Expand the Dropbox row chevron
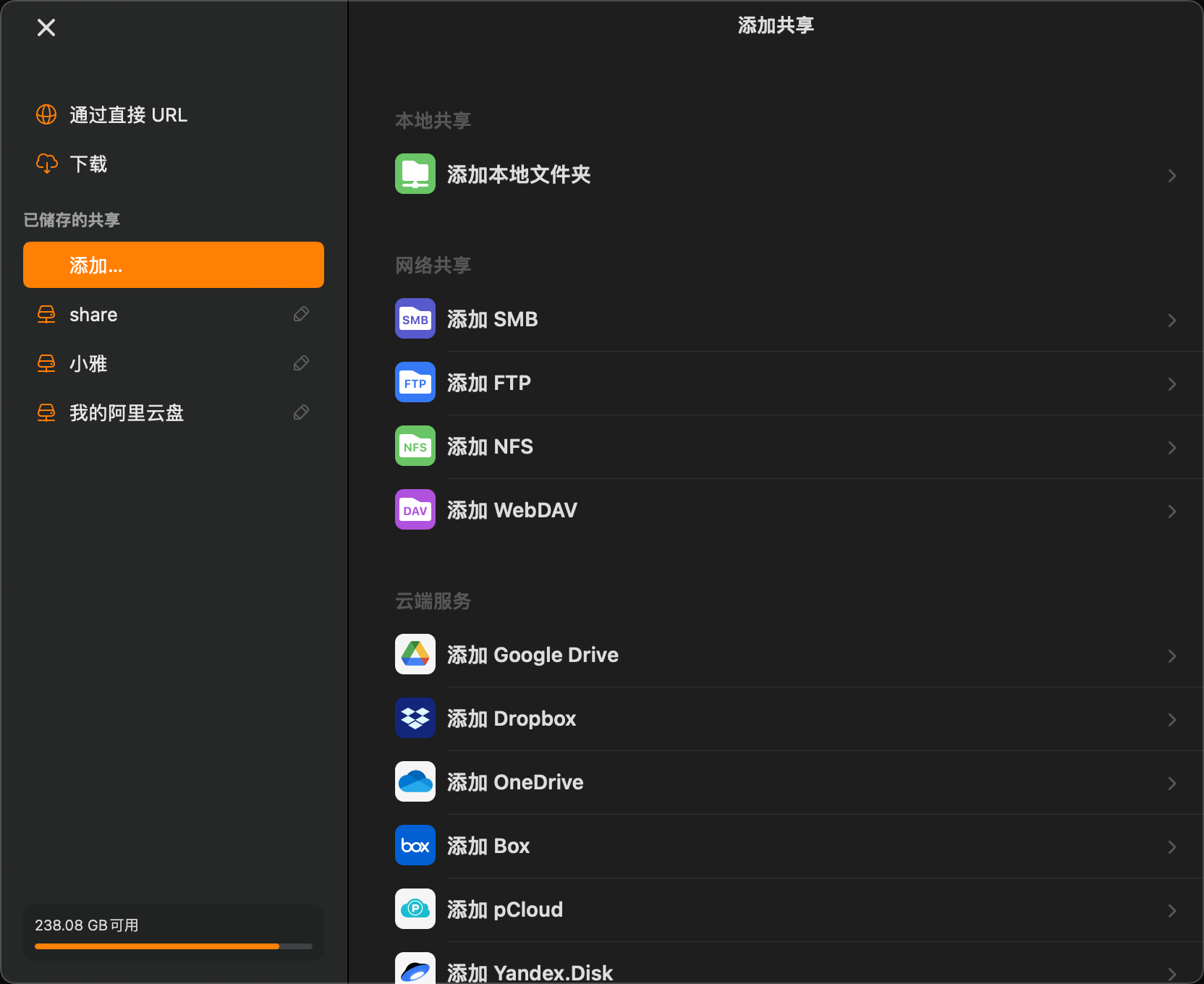The image size is (1204, 984). coord(1172,720)
